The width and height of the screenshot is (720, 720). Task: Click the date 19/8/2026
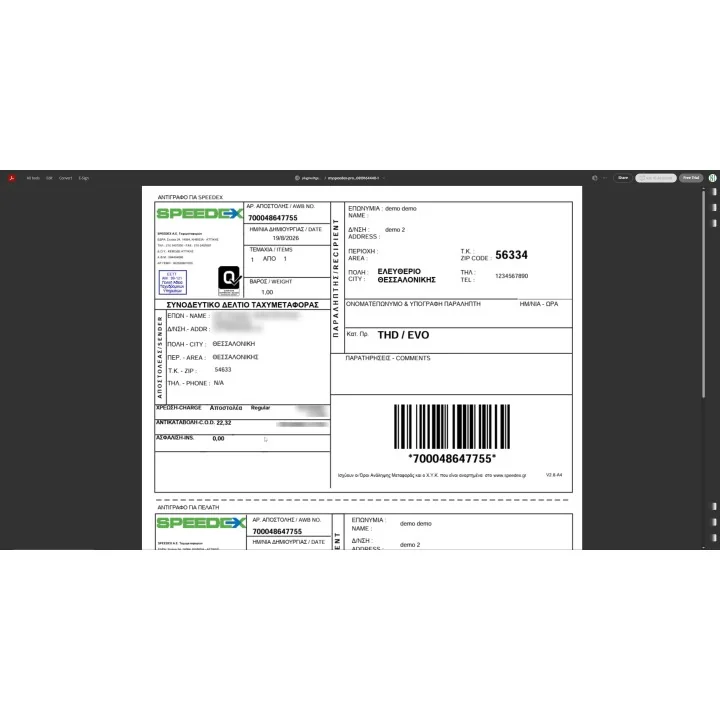click(x=286, y=238)
